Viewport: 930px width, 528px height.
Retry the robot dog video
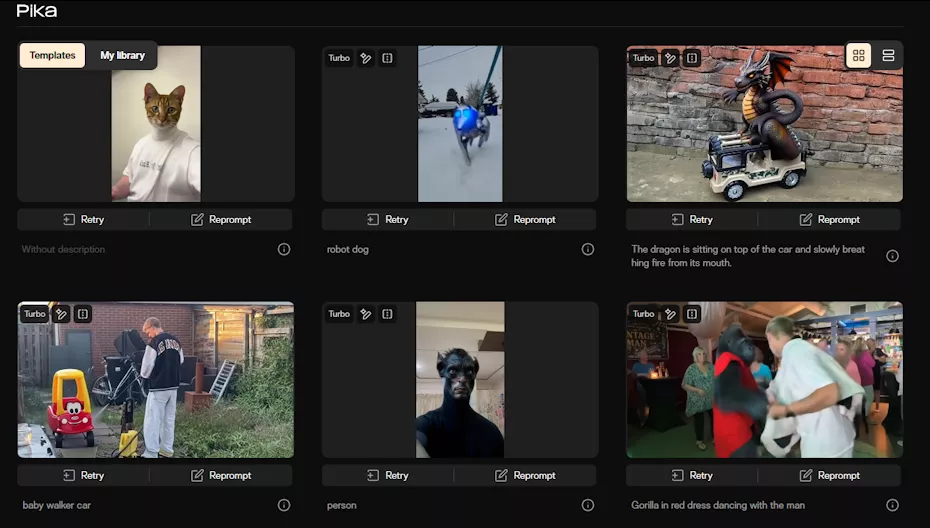point(387,220)
